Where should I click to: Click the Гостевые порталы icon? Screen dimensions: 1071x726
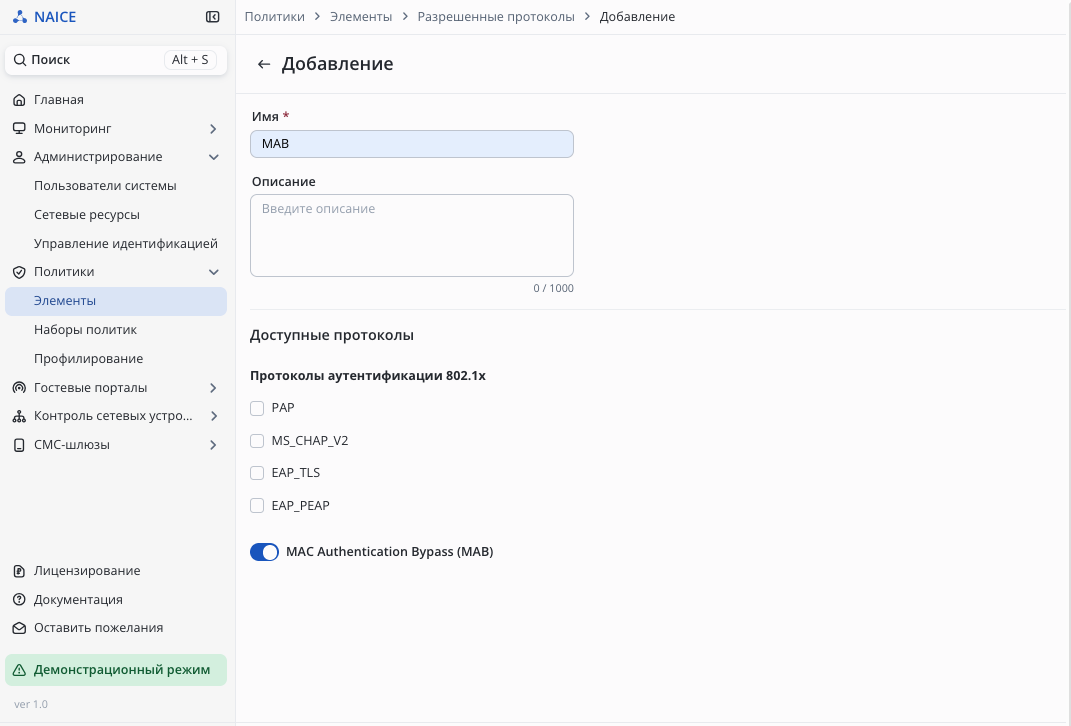19,388
